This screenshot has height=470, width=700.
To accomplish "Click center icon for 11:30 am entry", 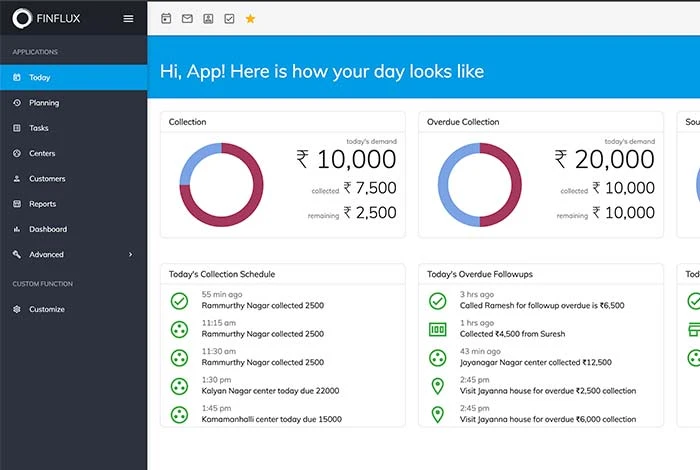I will pyautogui.click(x=179, y=358).
